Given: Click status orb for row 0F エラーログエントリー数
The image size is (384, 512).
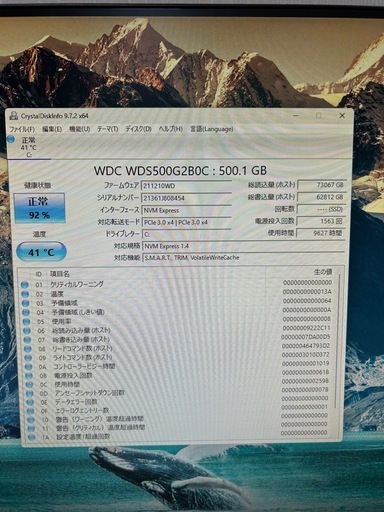Looking at the screenshot, I should (x=31, y=411).
